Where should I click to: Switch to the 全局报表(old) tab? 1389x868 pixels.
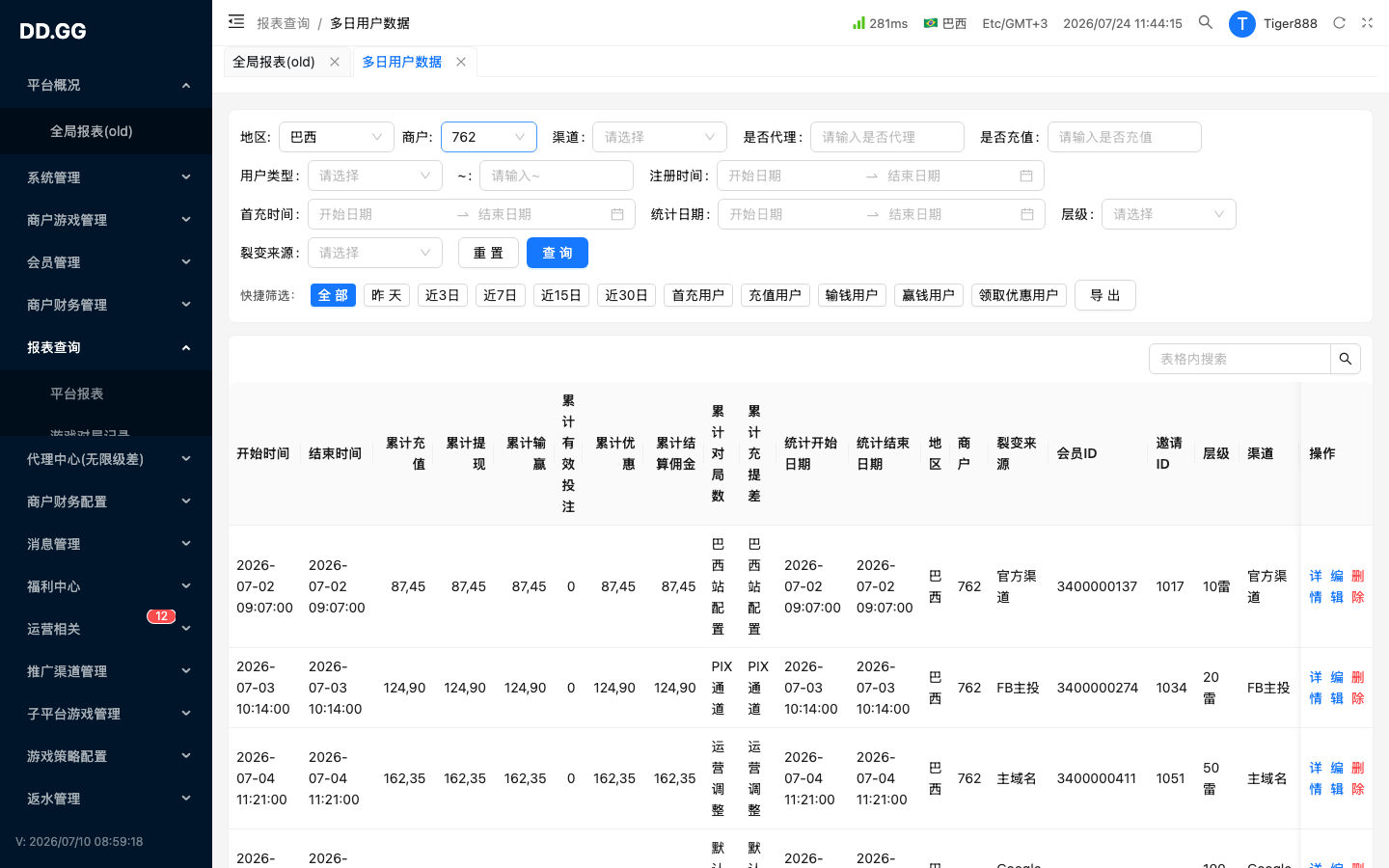(274, 62)
